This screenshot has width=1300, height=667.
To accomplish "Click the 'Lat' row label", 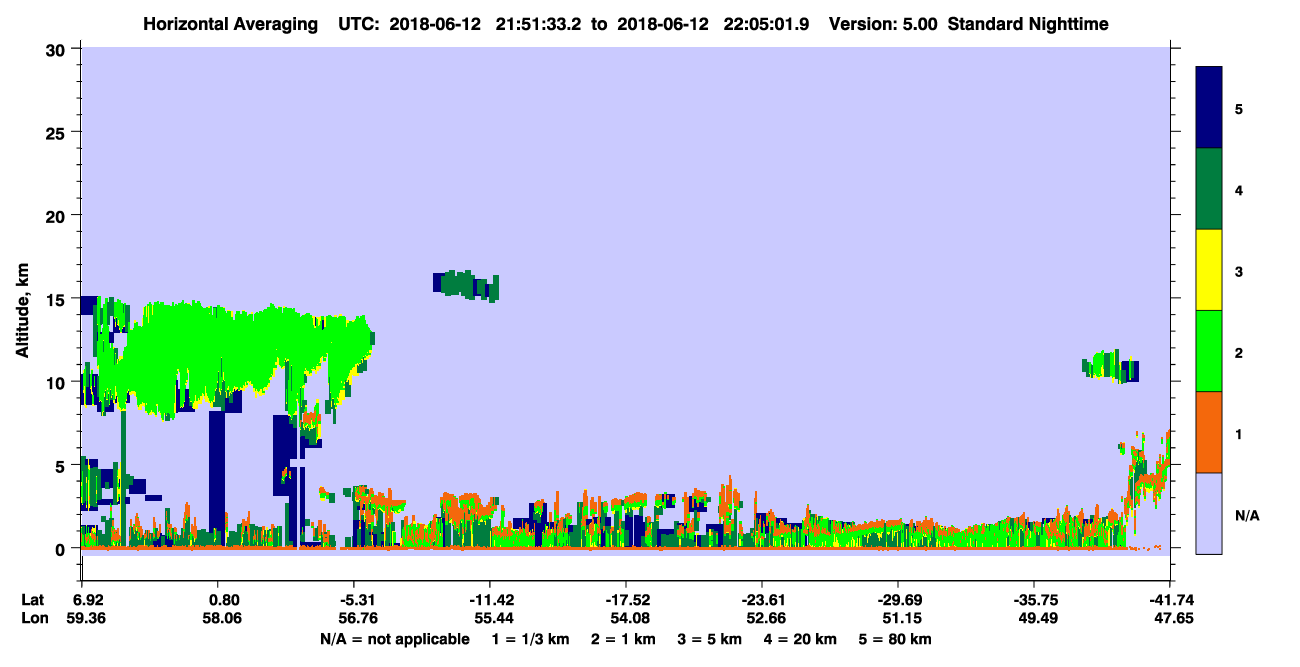I will [x=32, y=600].
